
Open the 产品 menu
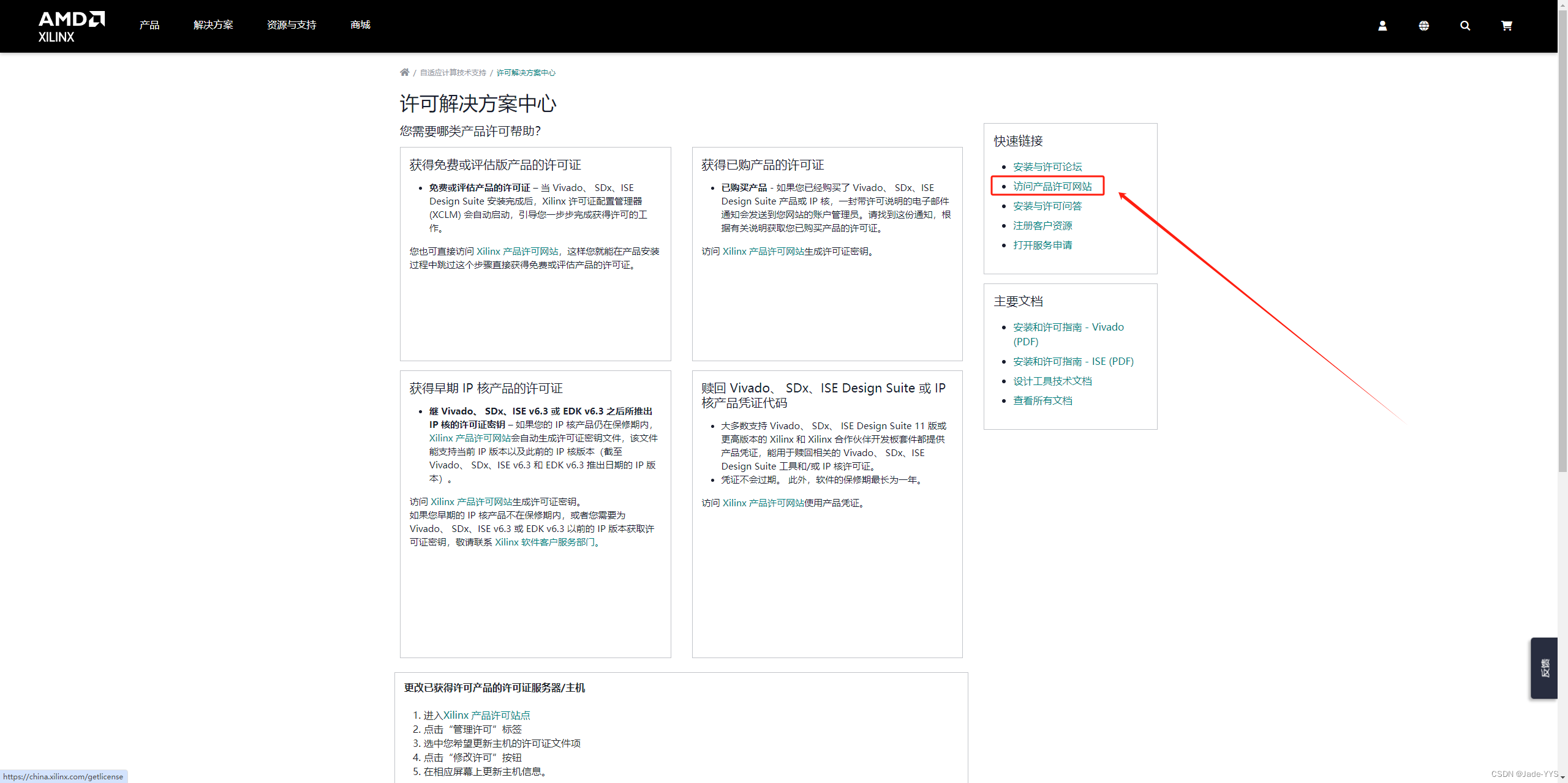click(149, 25)
